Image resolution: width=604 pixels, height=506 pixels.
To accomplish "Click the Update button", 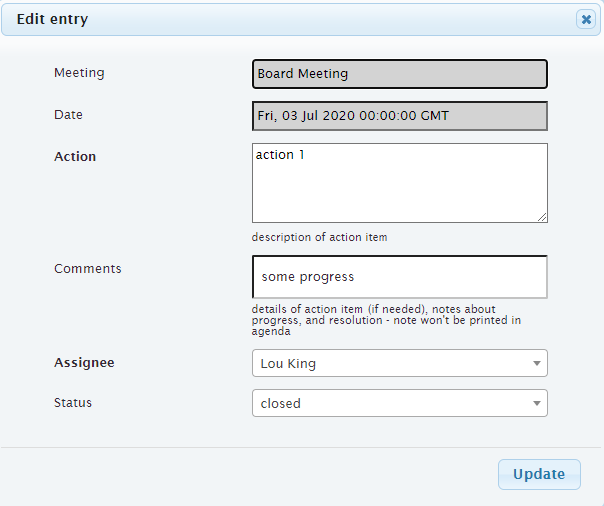I will pyautogui.click(x=539, y=474).
